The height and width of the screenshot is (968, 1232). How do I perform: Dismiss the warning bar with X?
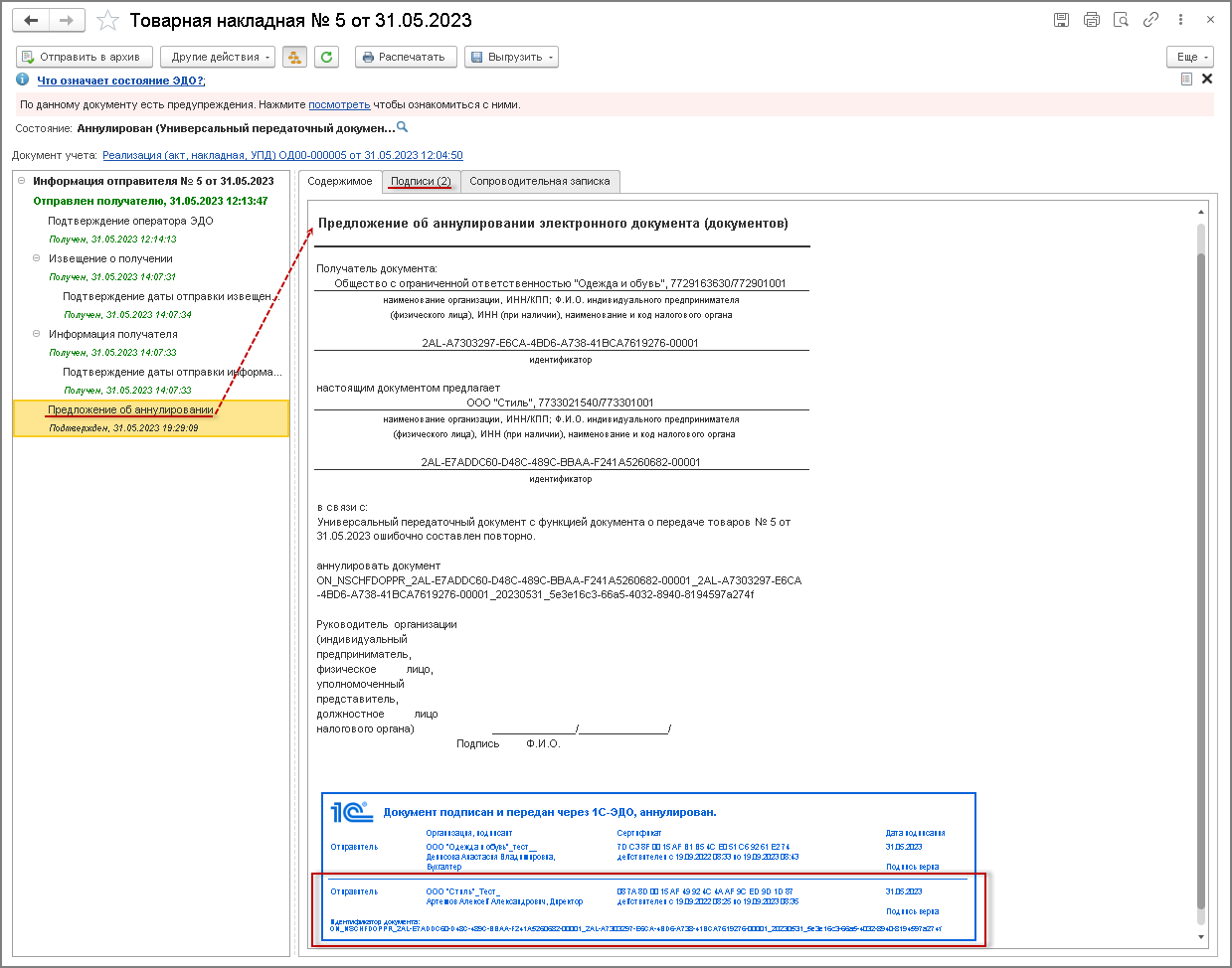pos(1207,80)
